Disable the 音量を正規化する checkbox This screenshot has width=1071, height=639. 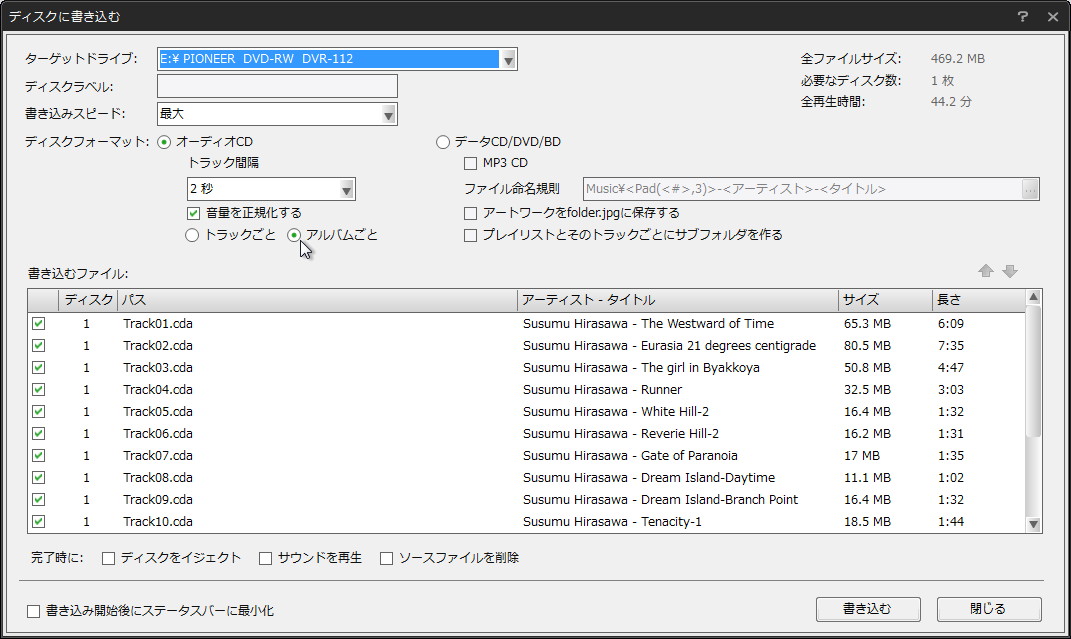(x=193, y=213)
